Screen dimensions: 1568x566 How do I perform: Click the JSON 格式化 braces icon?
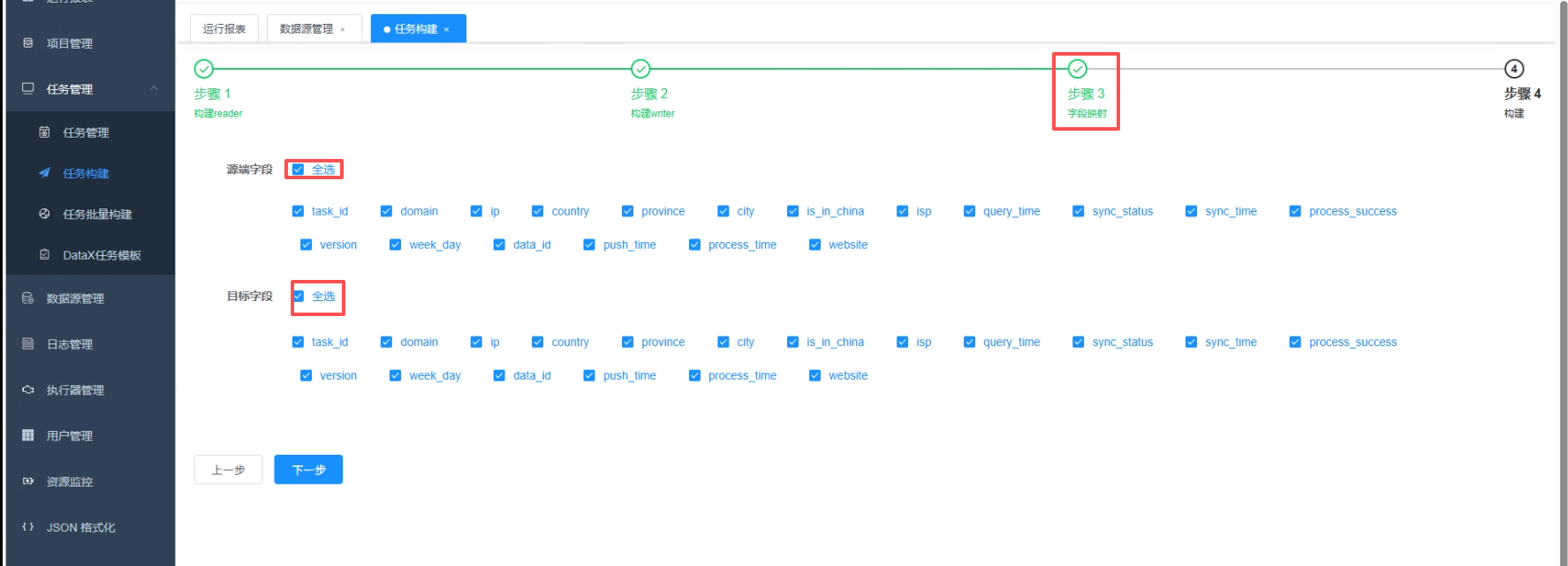[x=28, y=527]
